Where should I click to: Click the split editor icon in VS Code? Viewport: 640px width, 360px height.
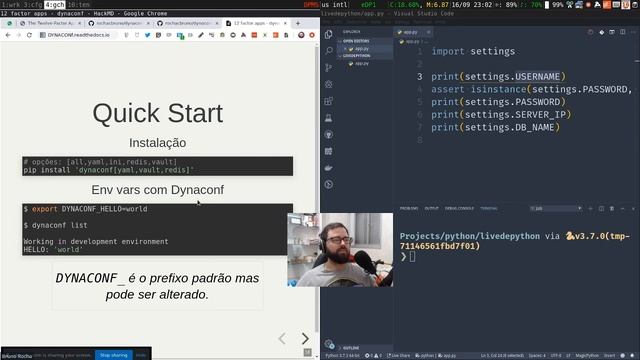tap(622, 32)
